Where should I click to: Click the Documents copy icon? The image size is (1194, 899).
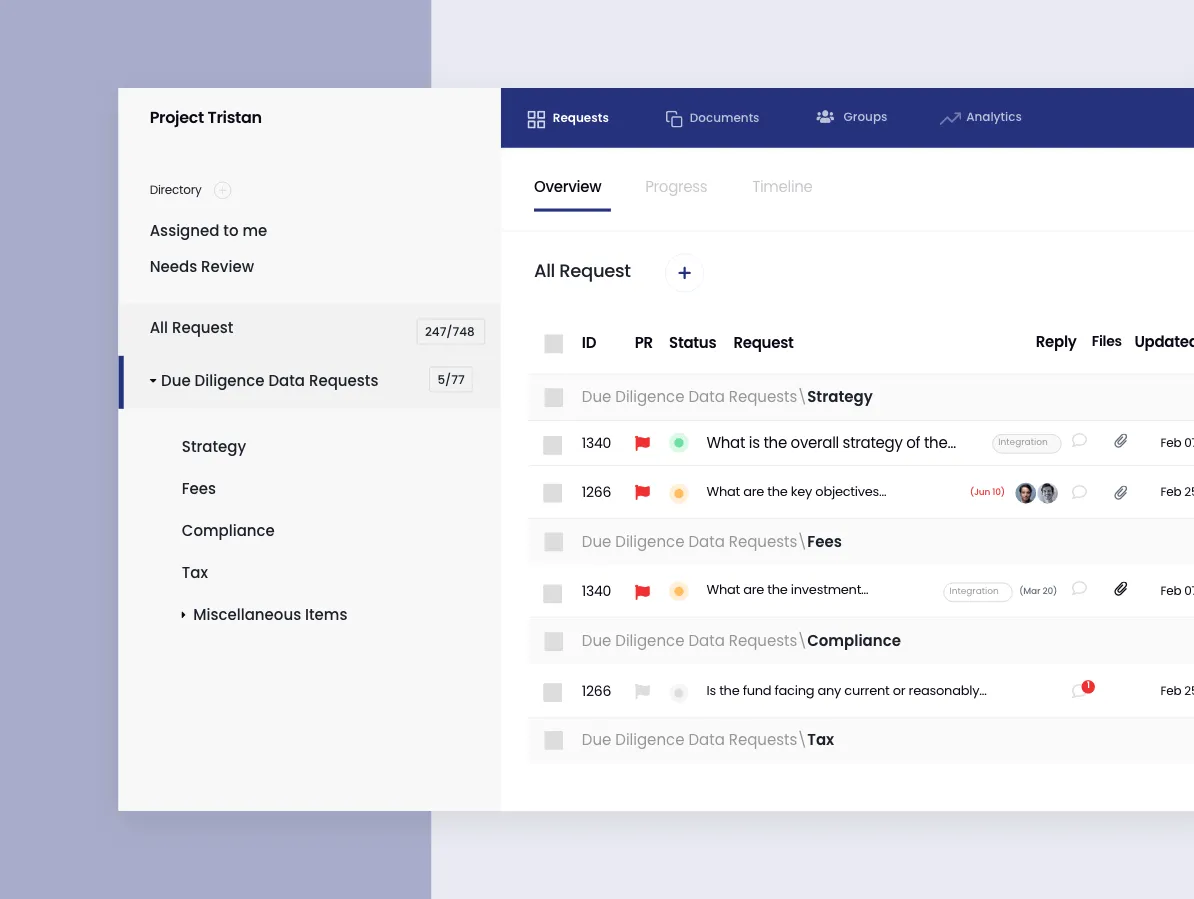point(674,119)
